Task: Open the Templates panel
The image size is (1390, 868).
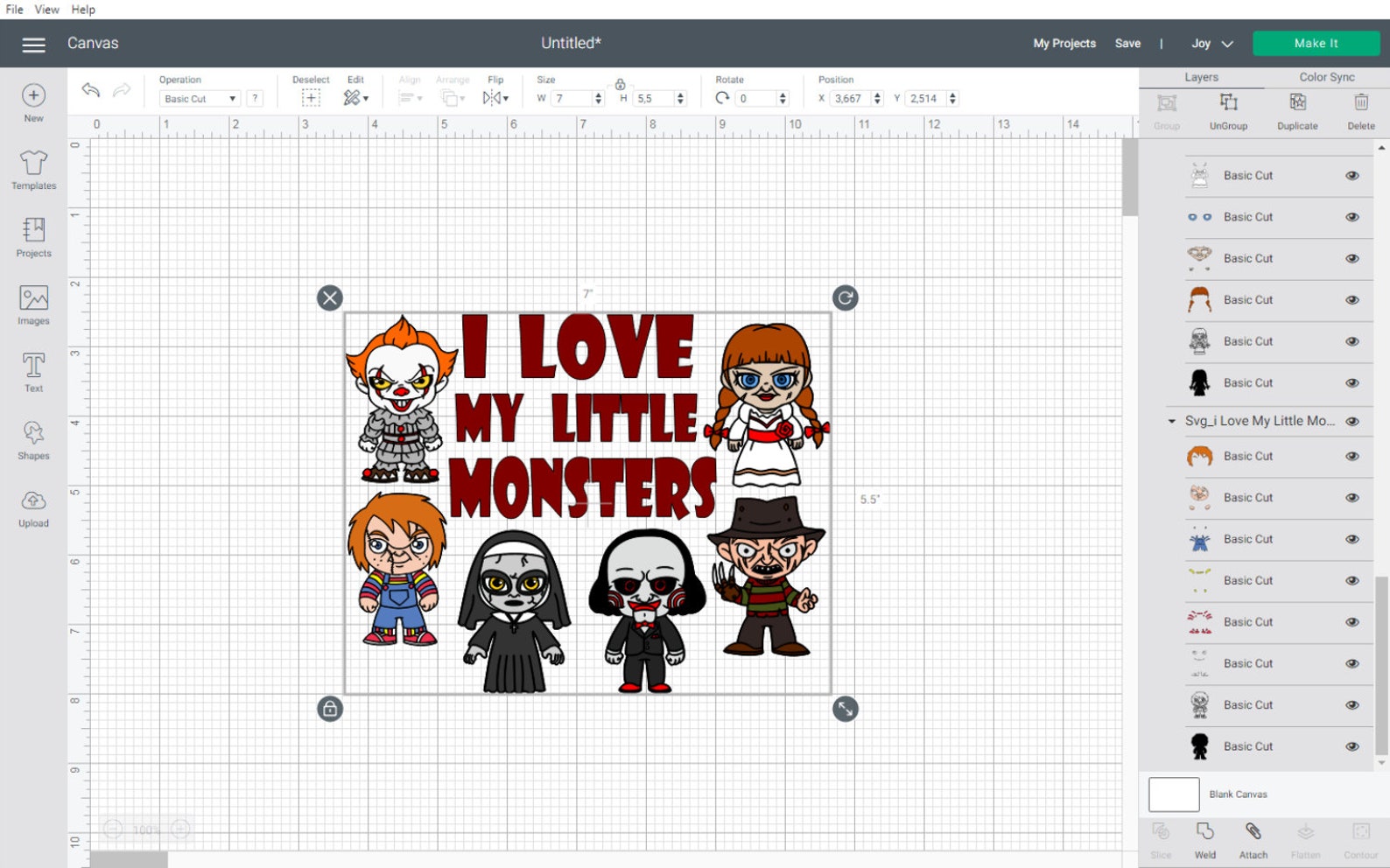Action: (x=33, y=170)
